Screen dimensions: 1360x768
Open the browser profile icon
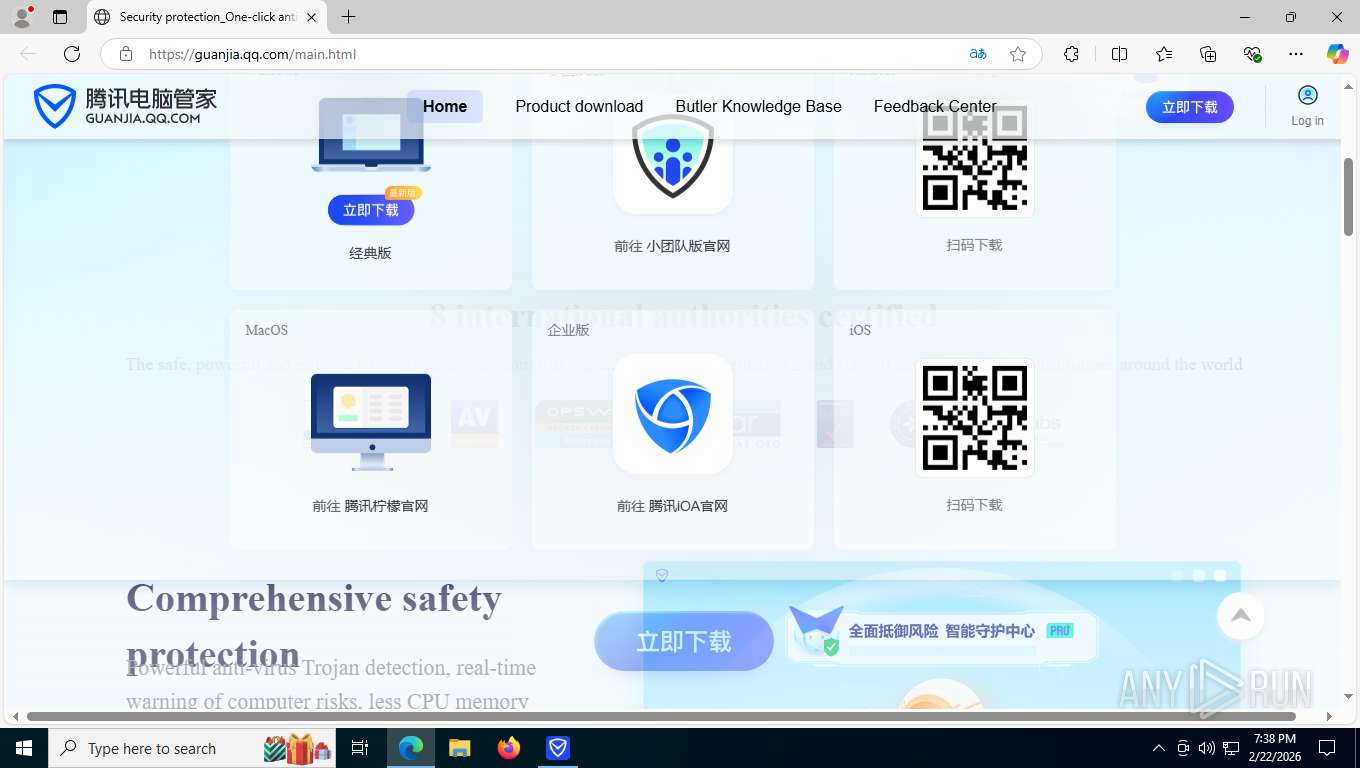(22, 17)
